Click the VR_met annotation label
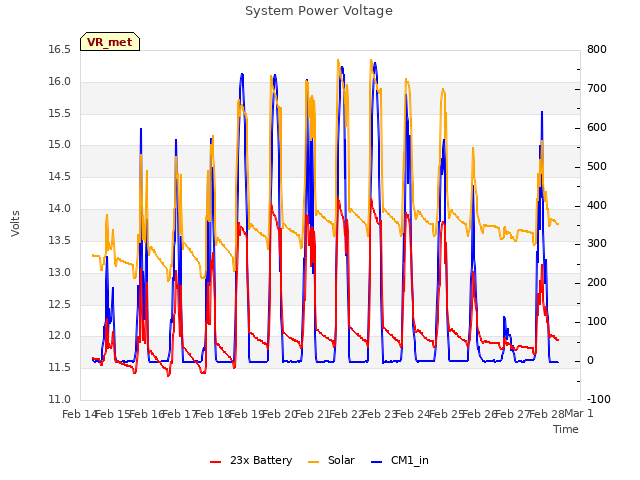 click(x=110, y=42)
